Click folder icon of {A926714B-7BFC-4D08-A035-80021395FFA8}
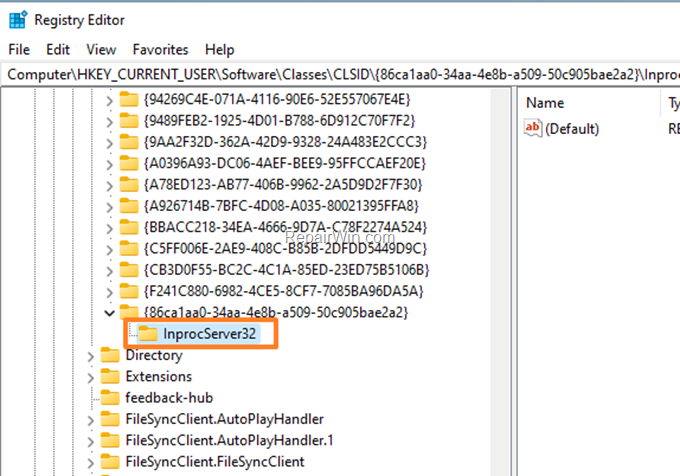 [129, 205]
